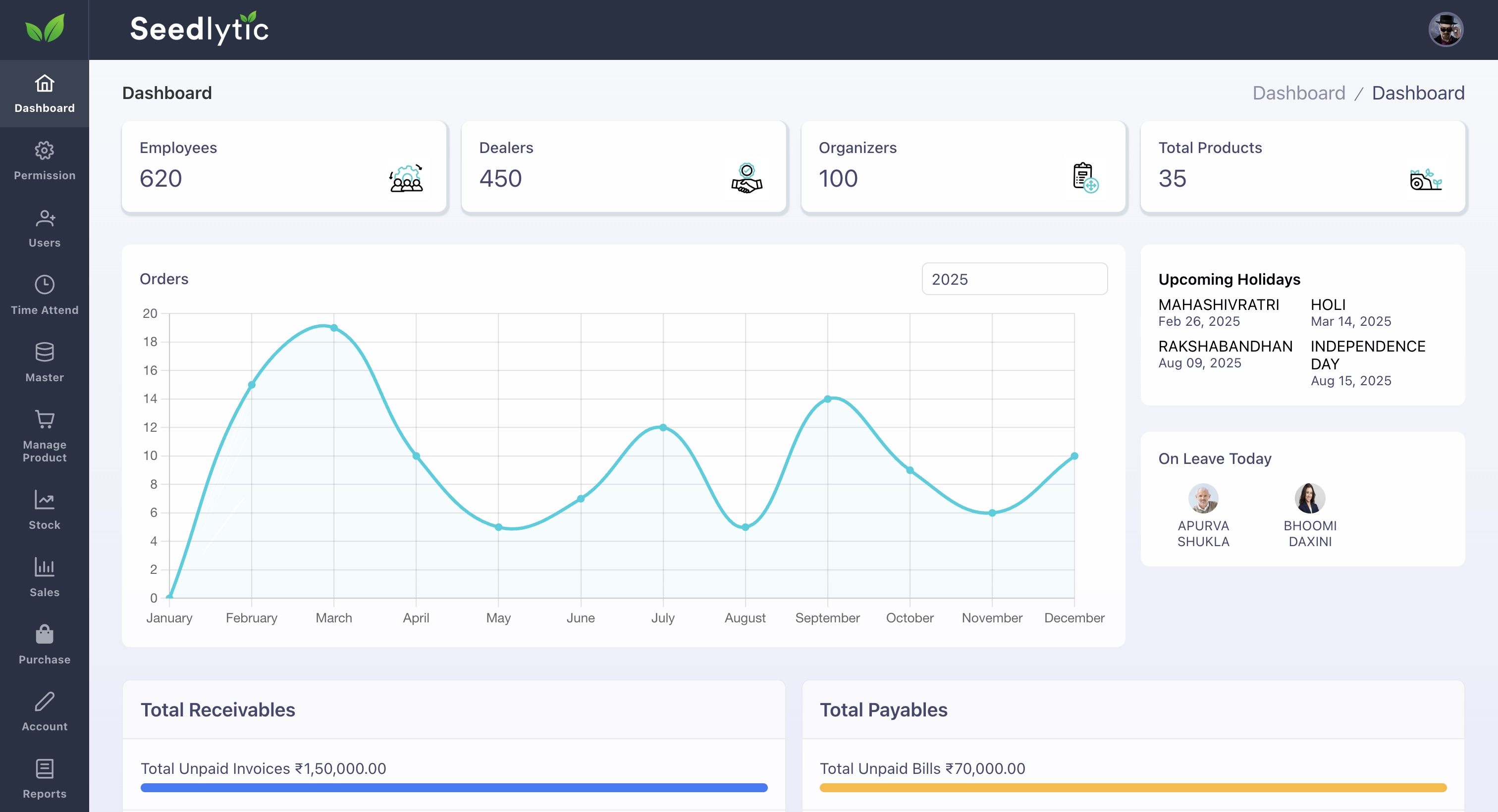Open the user profile avatar
The width and height of the screenshot is (1498, 812).
[x=1445, y=29]
